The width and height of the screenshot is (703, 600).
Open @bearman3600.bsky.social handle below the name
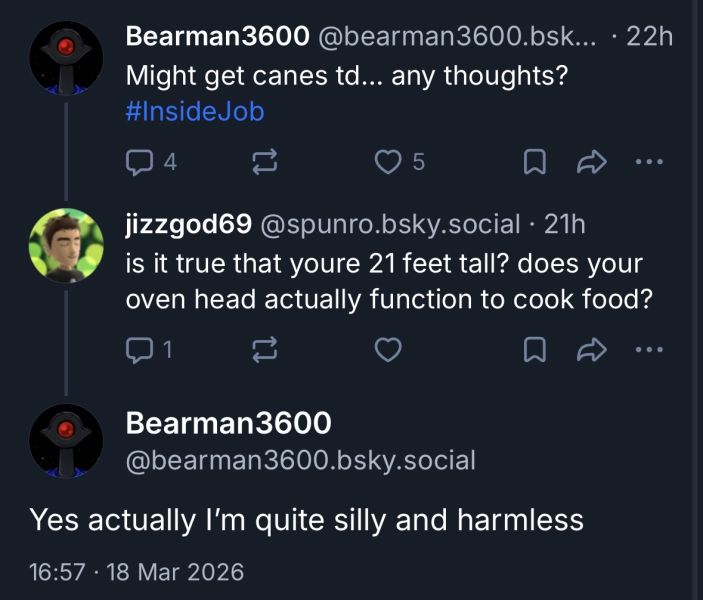point(300,461)
